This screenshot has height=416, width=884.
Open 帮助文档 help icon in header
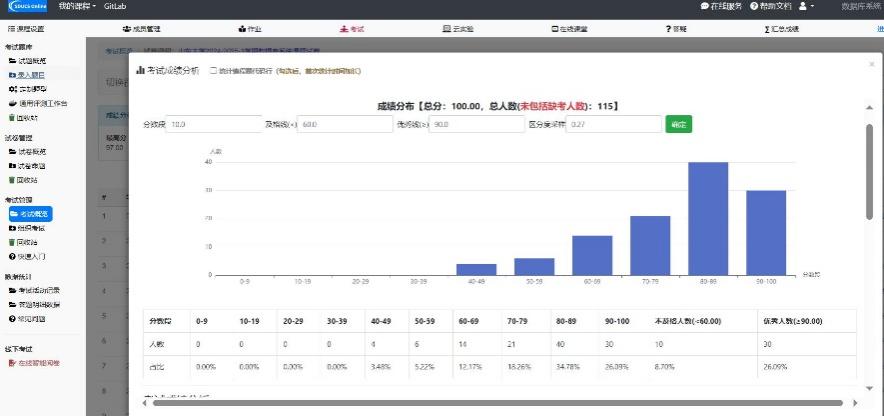tap(753, 7)
